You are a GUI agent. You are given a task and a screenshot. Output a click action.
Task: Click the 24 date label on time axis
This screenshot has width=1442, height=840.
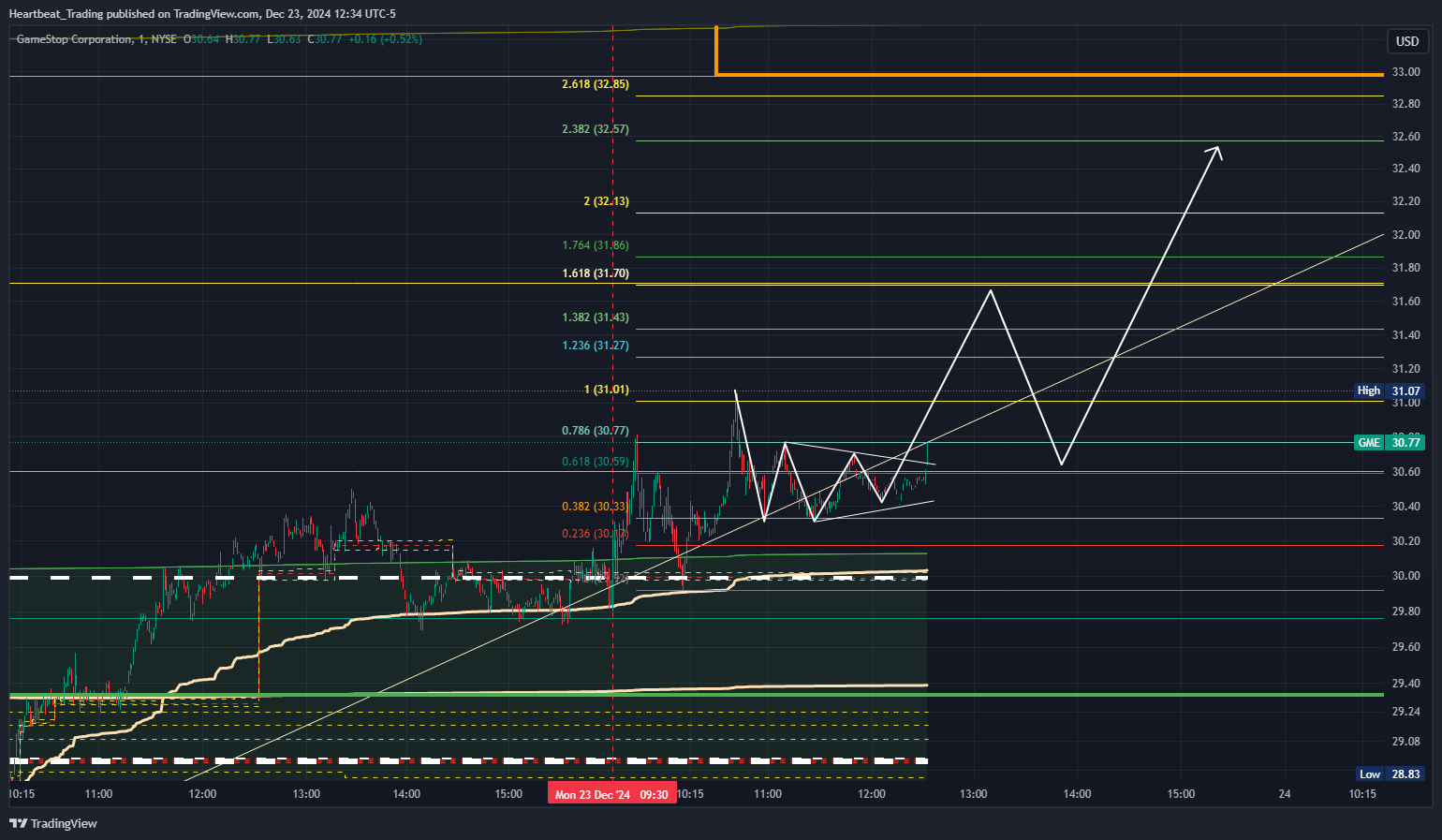[1285, 794]
